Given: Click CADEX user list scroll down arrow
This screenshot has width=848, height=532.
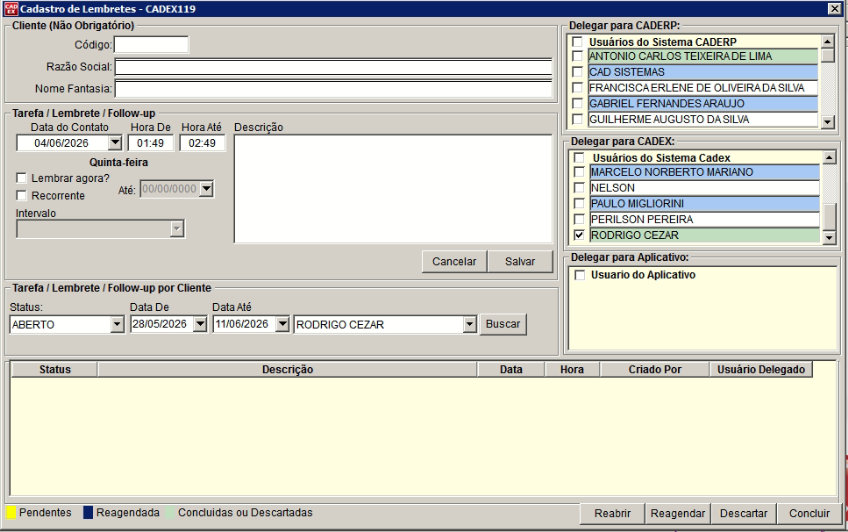Looking at the screenshot, I should pos(829,237).
